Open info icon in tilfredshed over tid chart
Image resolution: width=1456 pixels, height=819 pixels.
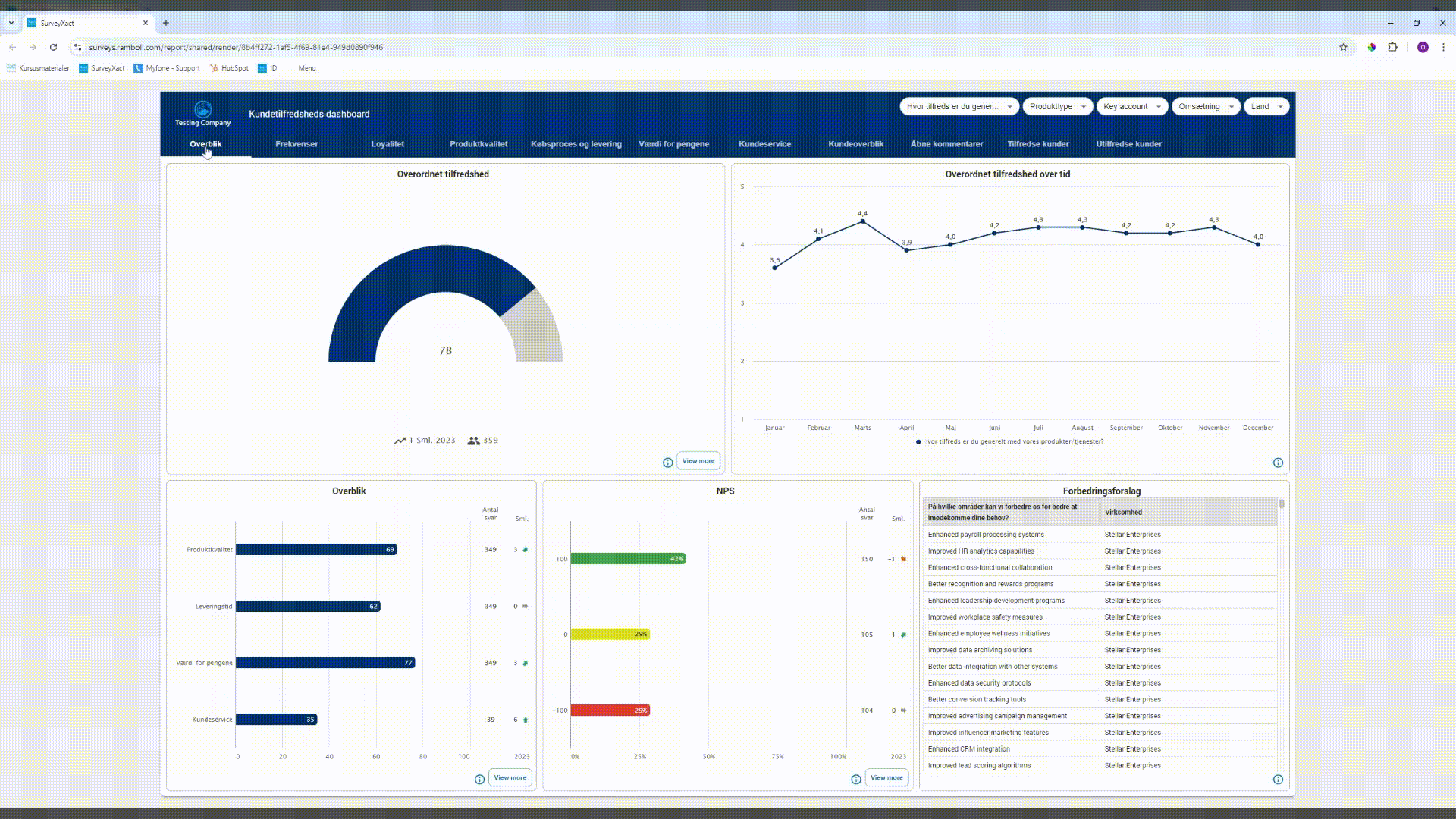point(1278,463)
